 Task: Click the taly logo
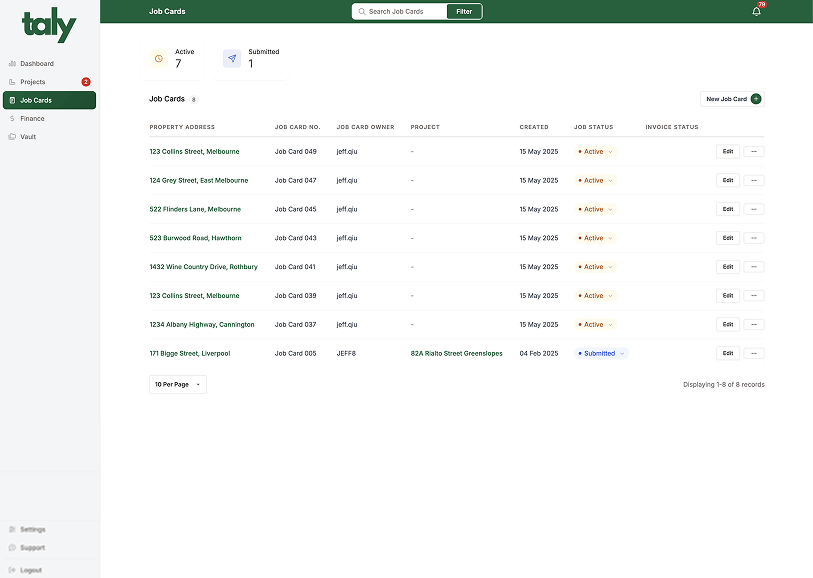49,25
